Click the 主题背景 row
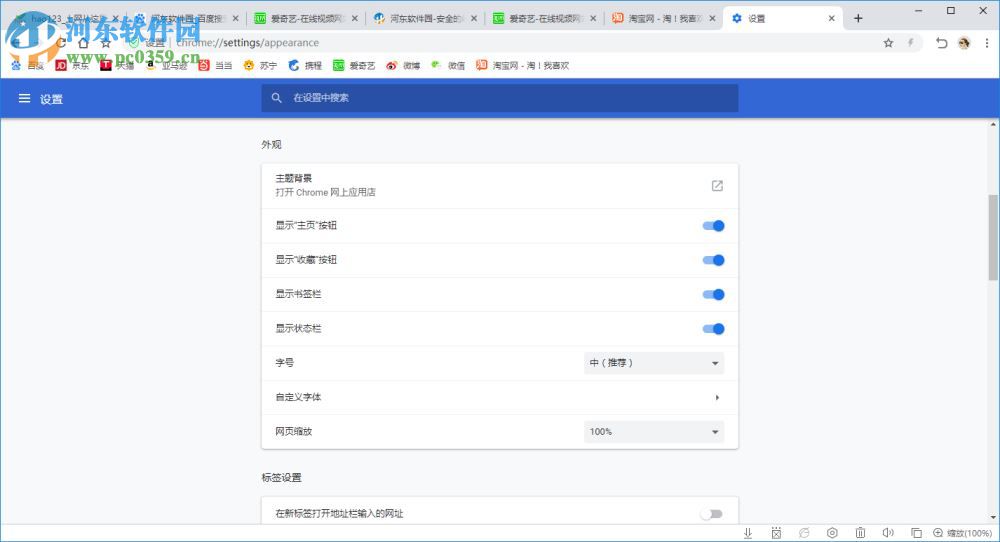Viewport: 1000px width, 542px height. (x=500, y=186)
